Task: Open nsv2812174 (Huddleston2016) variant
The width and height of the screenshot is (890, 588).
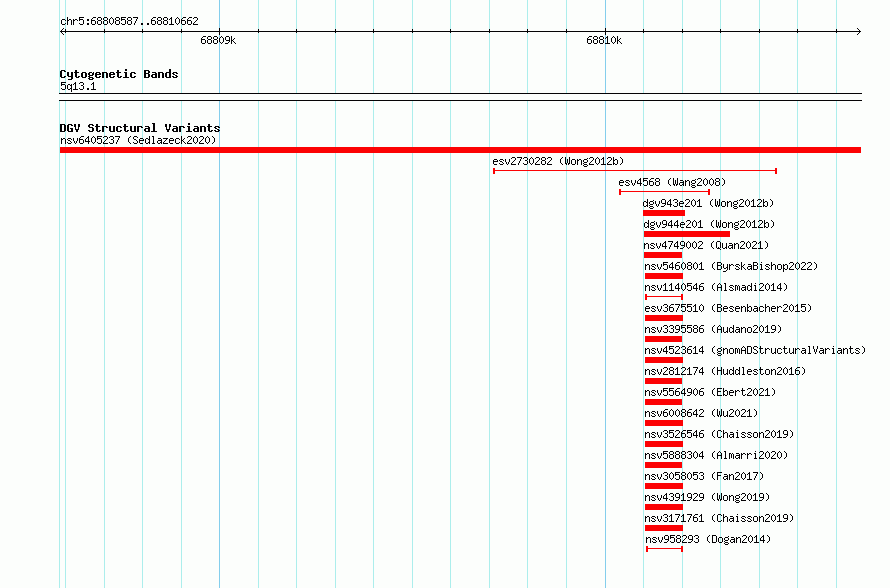Action: [725, 371]
